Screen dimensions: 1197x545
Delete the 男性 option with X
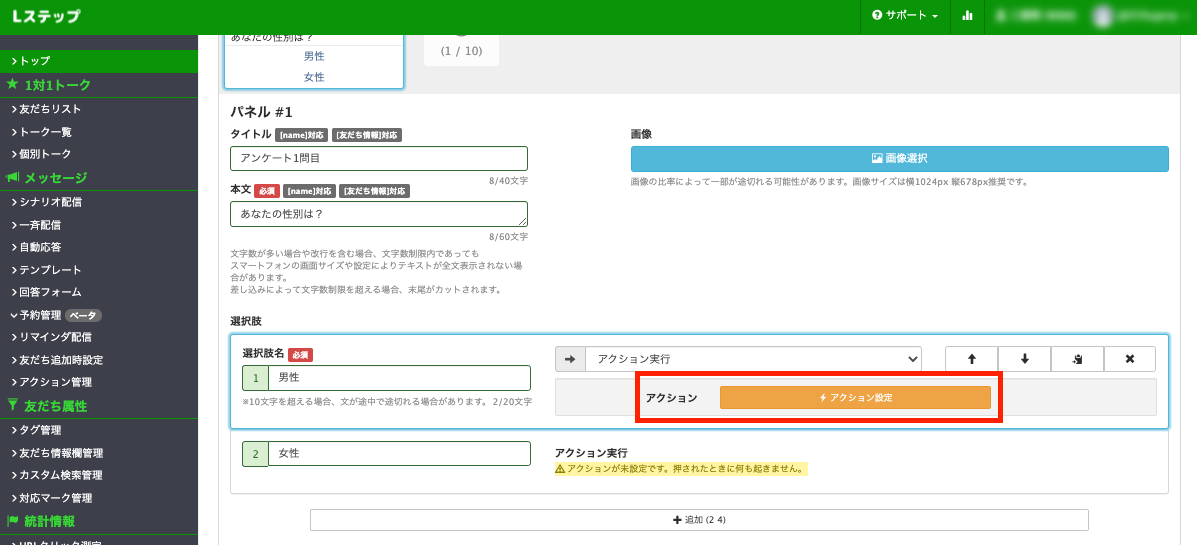coord(1130,359)
